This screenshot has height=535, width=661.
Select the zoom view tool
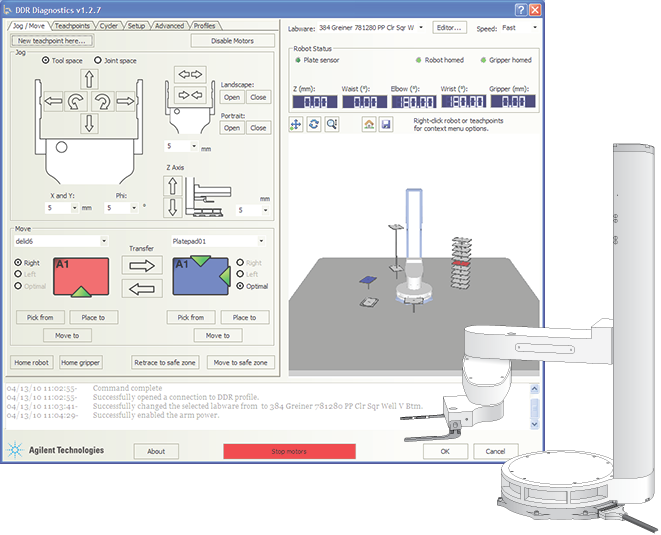coord(332,124)
